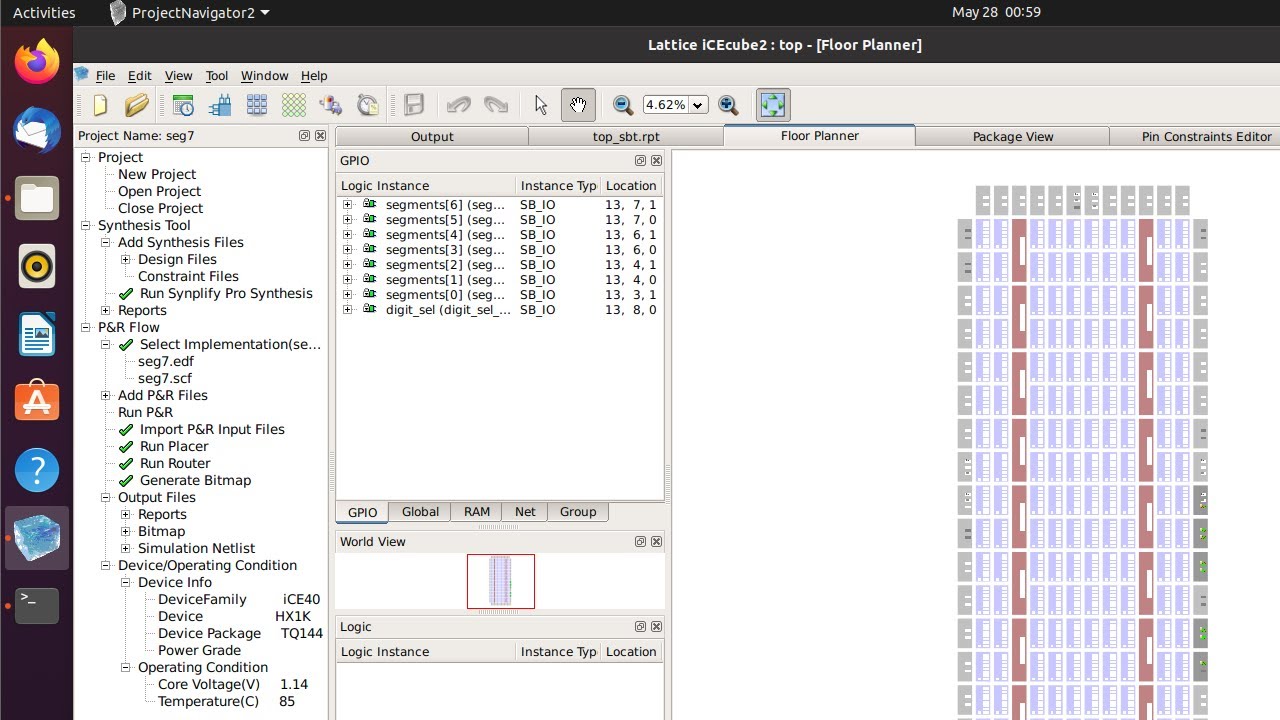
Task: Open the File menu
Action: pyautogui.click(x=105, y=75)
